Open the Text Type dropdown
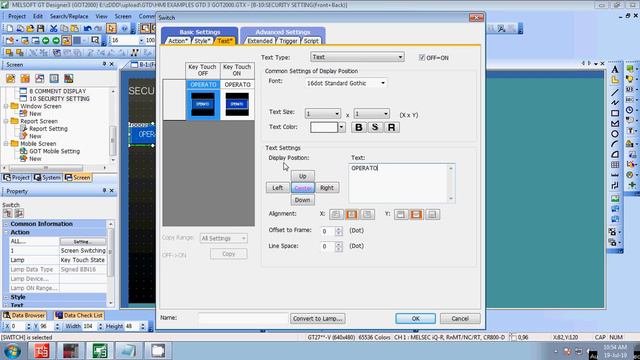This screenshot has height=360, width=640. click(357, 57)
